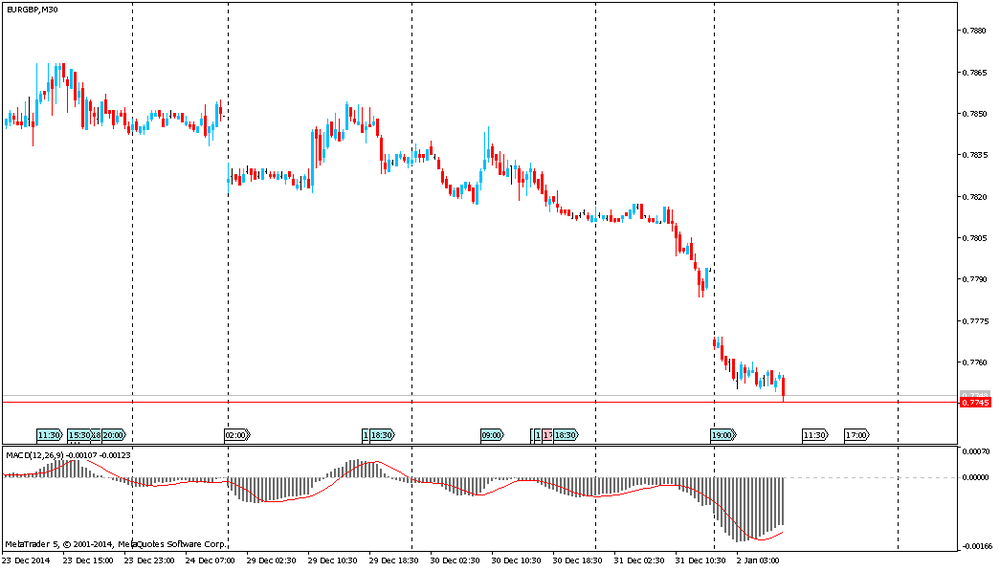Screen dimensions: 1000x571
Task: Select the pink event marker labeled 13
Action: coord(547,435)
